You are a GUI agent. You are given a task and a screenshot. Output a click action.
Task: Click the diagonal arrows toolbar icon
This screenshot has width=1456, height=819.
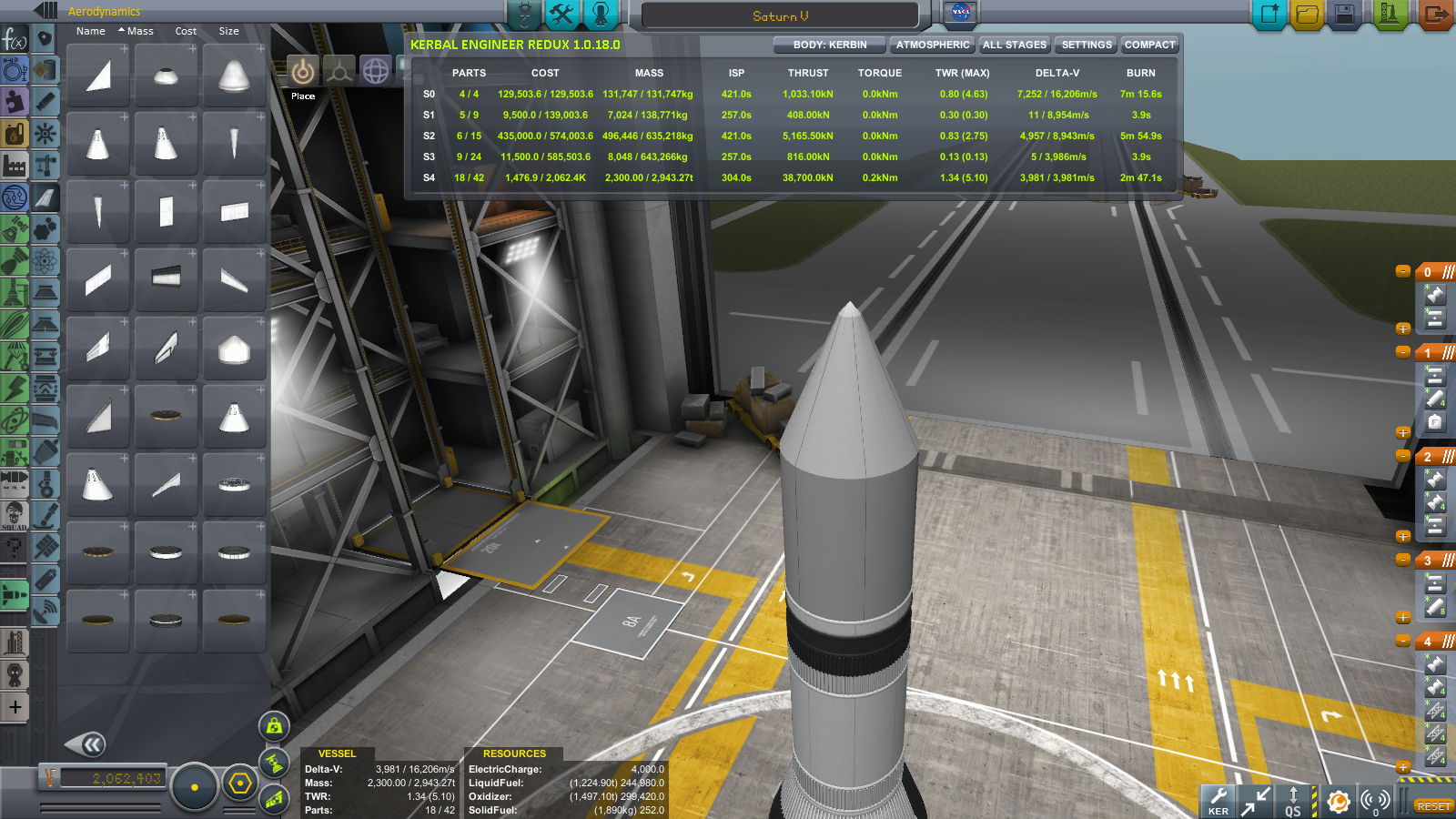(x=1256, y=801)
